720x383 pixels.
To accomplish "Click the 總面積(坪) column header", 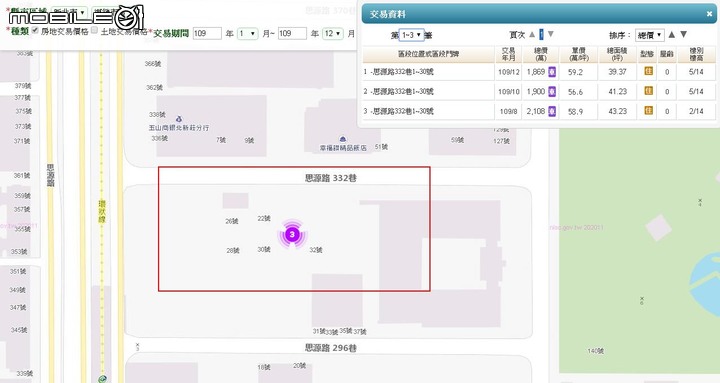I will click(x=618, y=54).
